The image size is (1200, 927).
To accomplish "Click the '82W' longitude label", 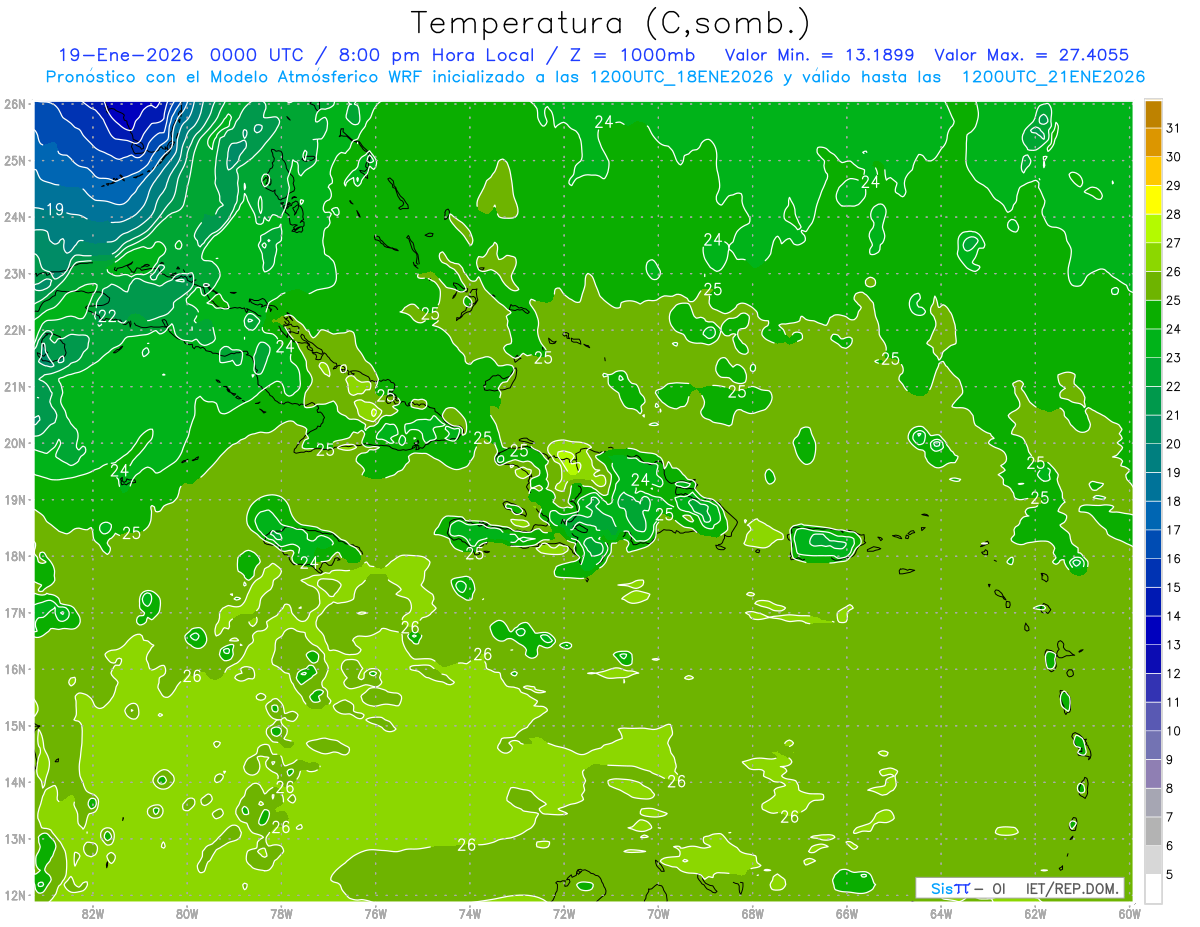I will [x=93, y=913].
